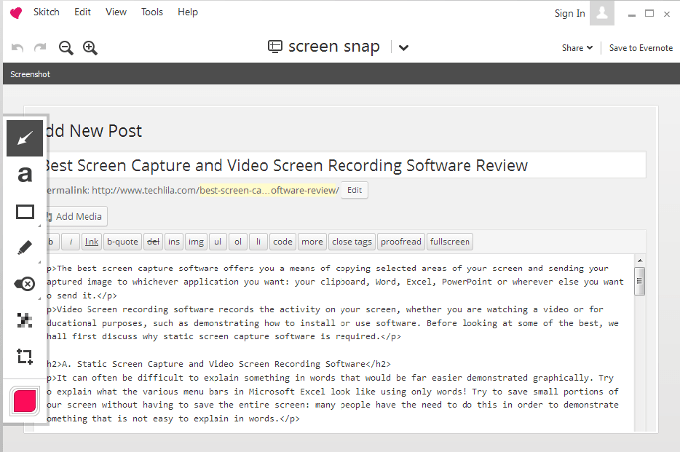Open the Help menu
Viewport: 680px width, 452px height.
point(188,12)
